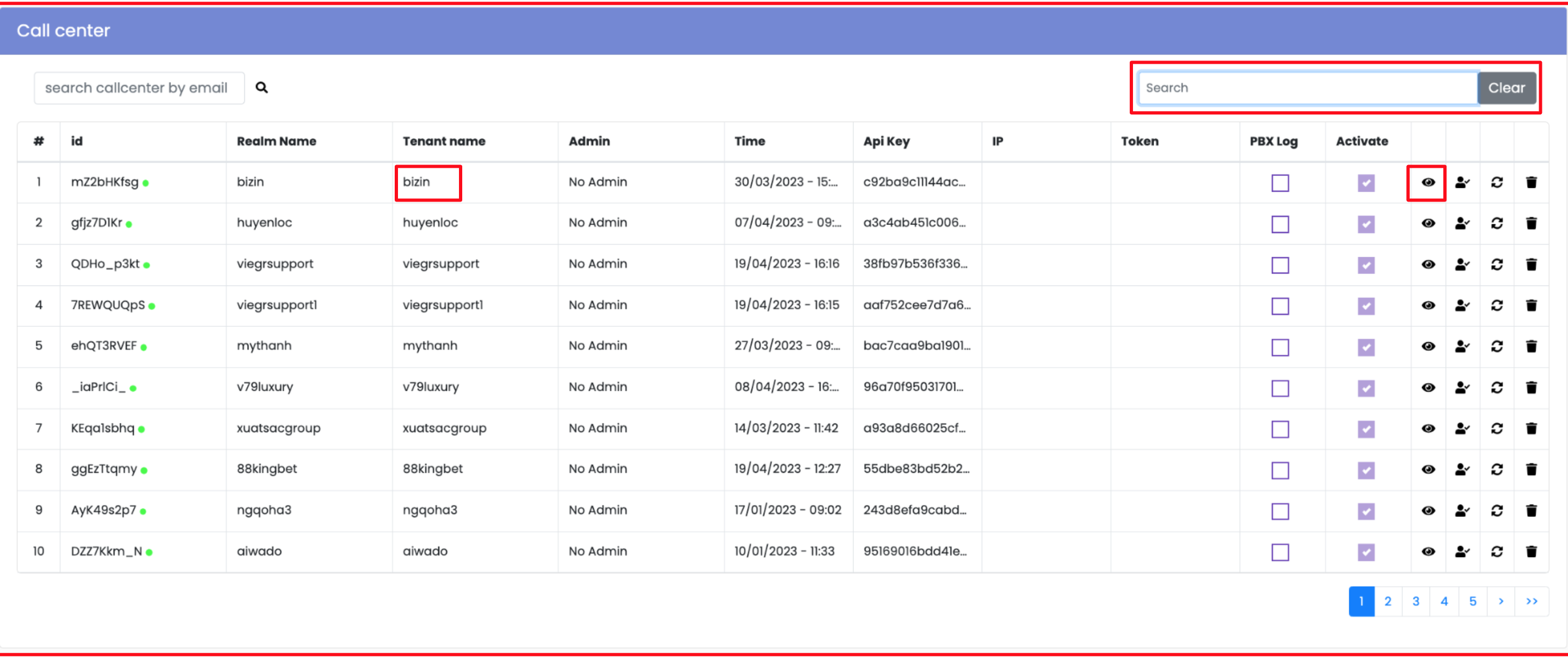Click the magnifier search icon by email field
Viewport: 1568px width, 658px height.
(x=262, y=88)
